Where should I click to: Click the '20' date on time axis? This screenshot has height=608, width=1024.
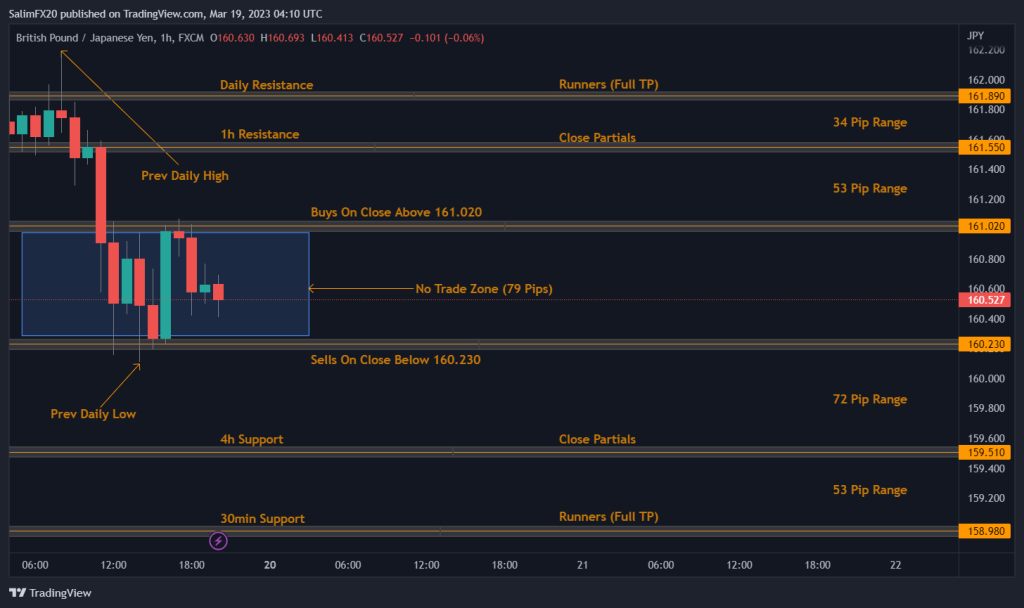[269, 565]
